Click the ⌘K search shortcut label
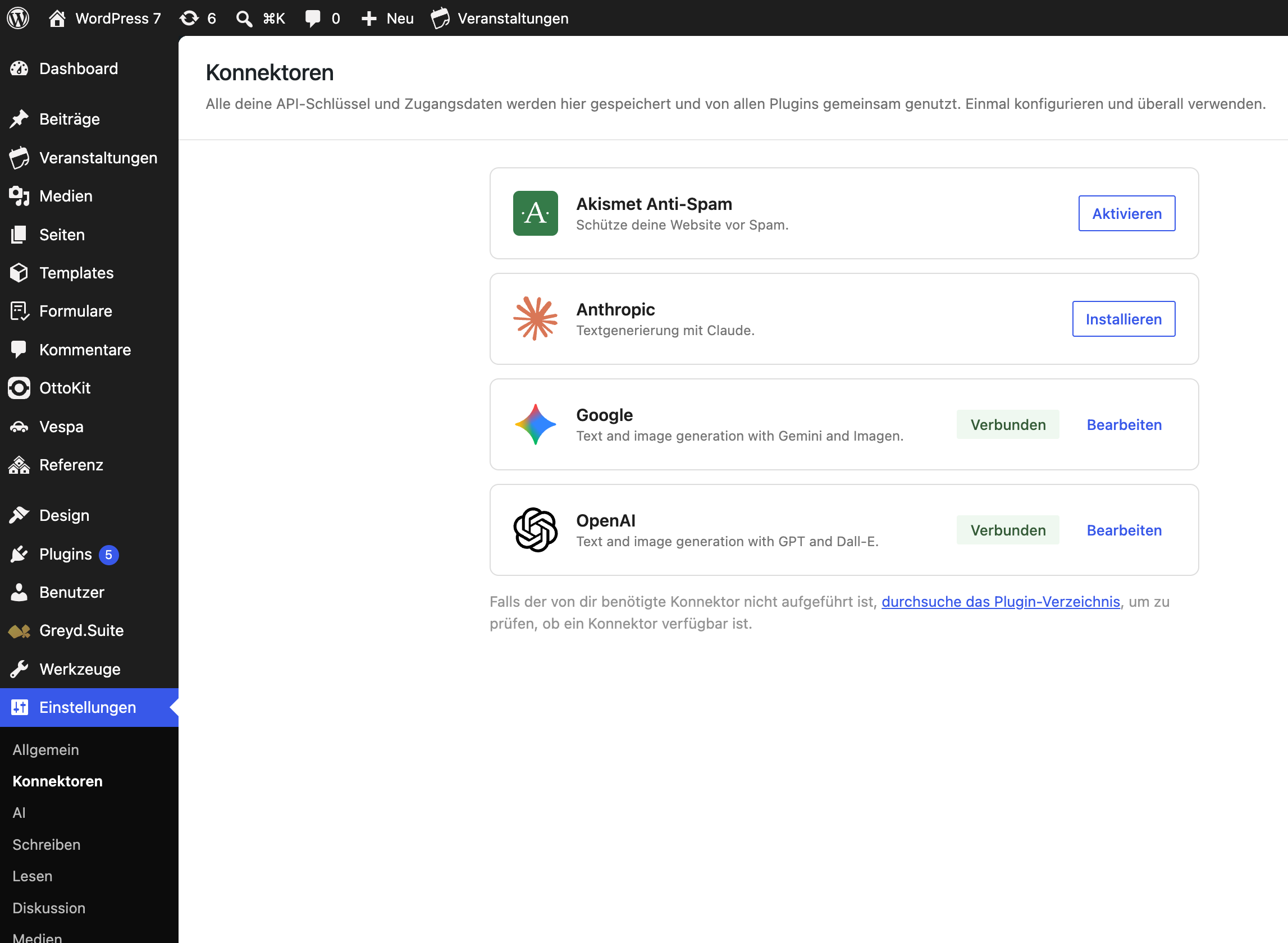 point(273,19)
